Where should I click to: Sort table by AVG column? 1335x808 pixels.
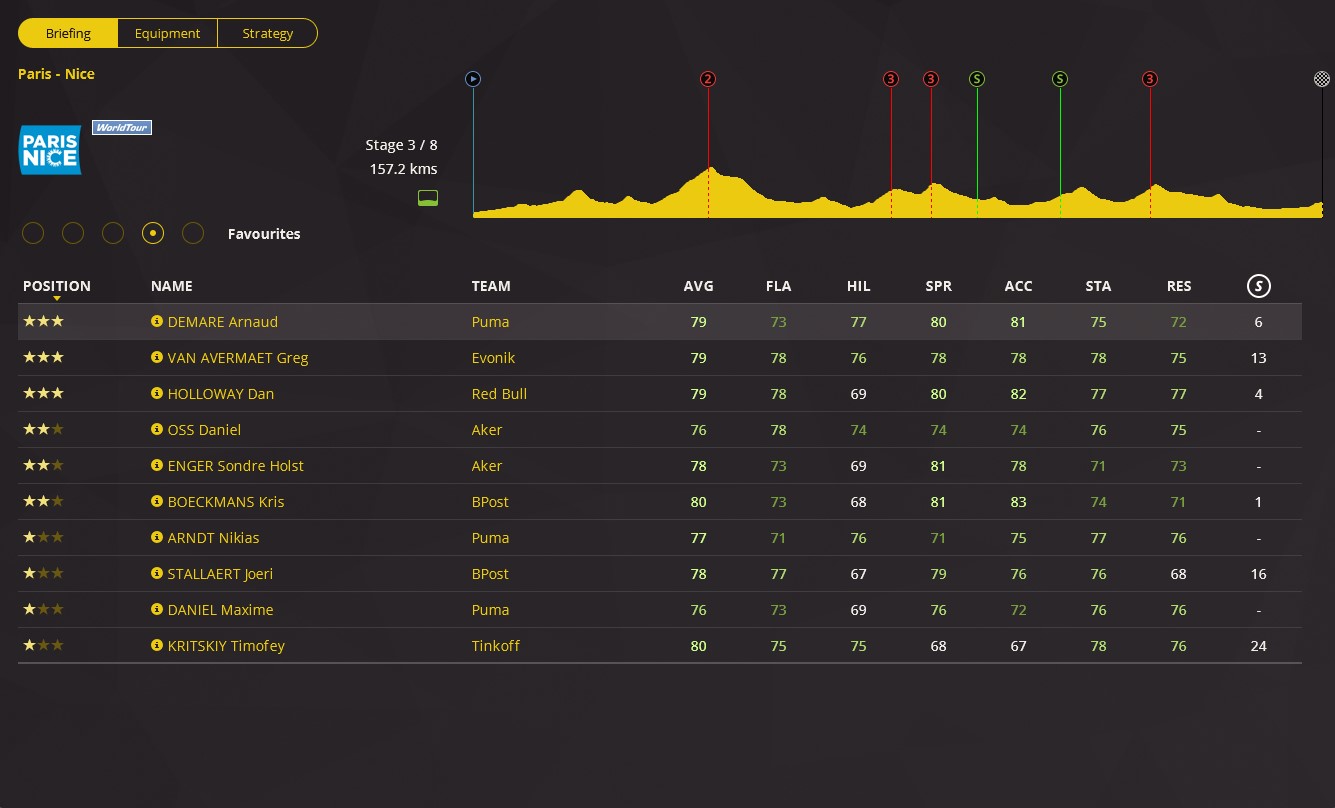[699, 286]
